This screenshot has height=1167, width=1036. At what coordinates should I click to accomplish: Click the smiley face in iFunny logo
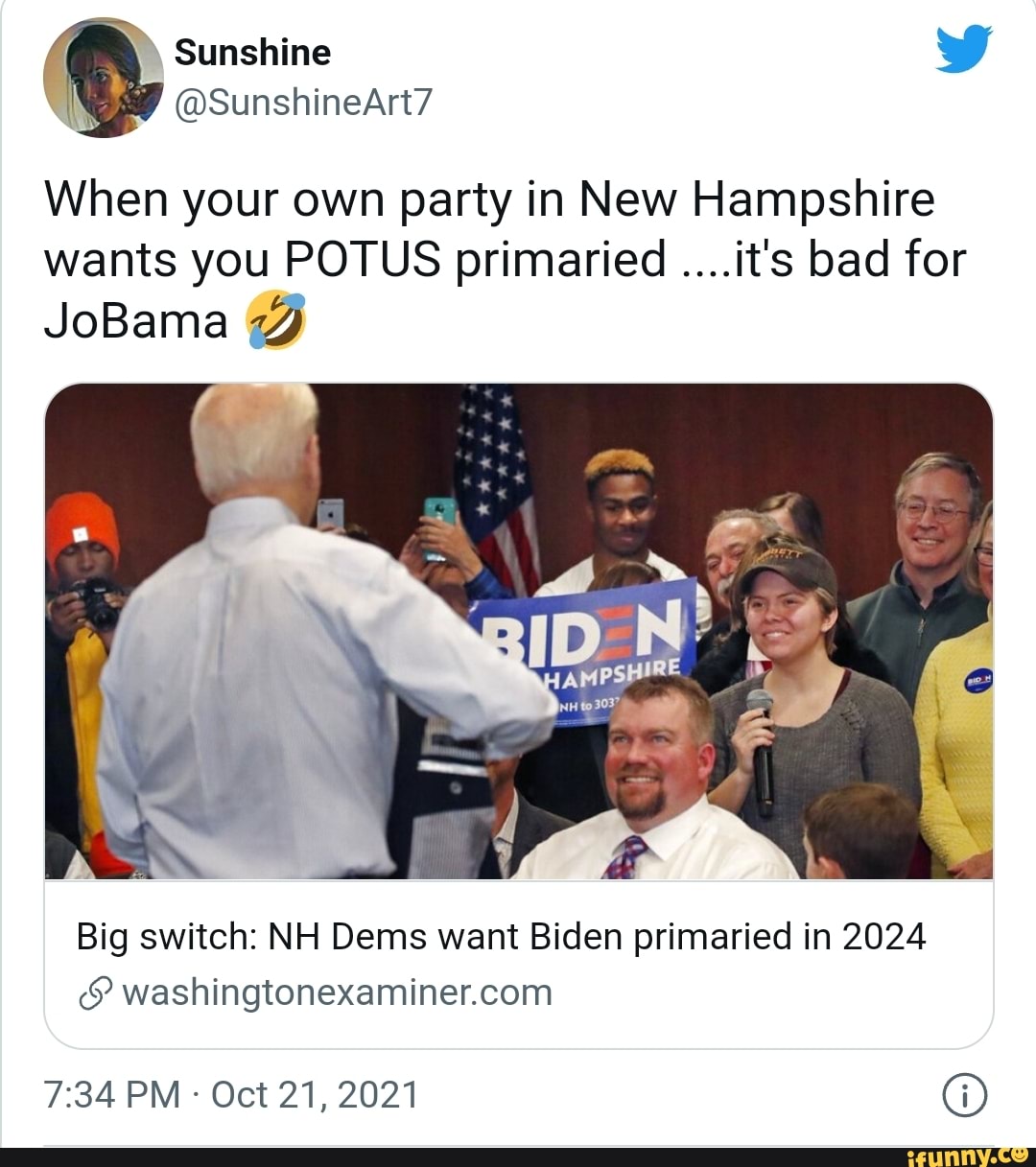[1019, 1155]
